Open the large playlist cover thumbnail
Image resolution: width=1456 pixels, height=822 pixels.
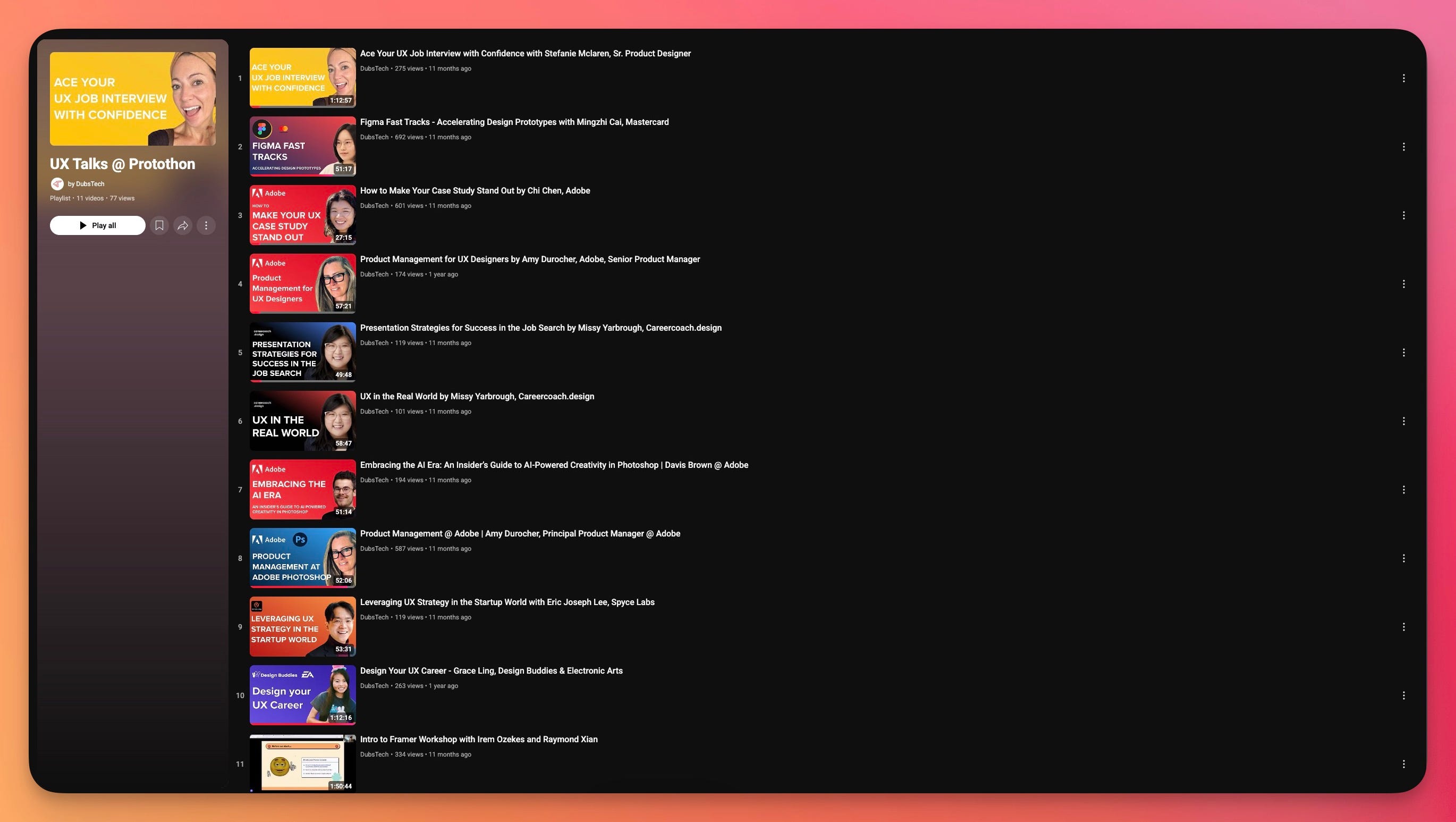point(133,99)
